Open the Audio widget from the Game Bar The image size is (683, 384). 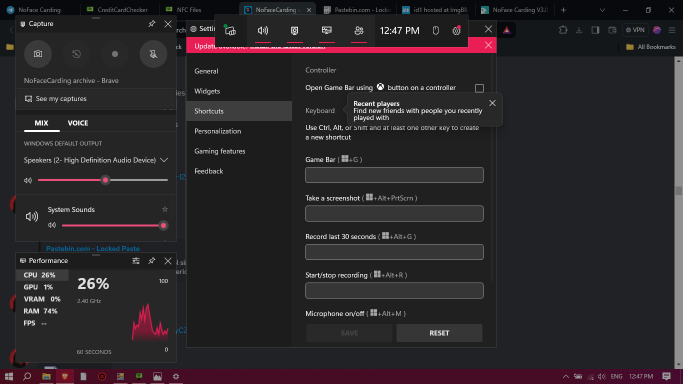[x=263, y=30]
